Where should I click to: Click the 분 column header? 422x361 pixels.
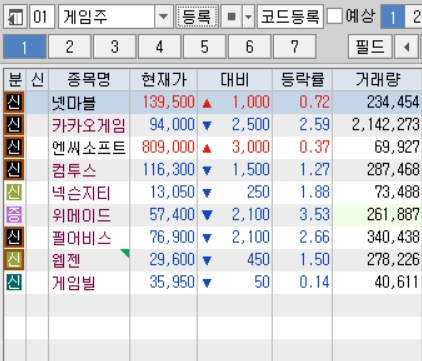click(x=15, y=80)
